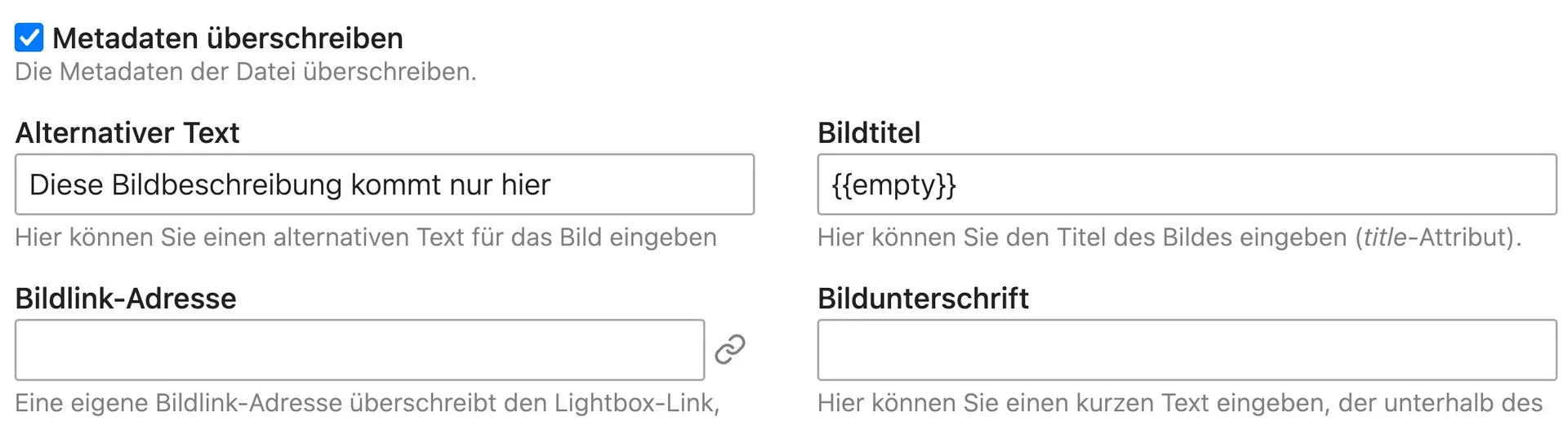Open the link picker chain icon
1568x439 pixels.
pyautogui.click(x=729, y=349)
